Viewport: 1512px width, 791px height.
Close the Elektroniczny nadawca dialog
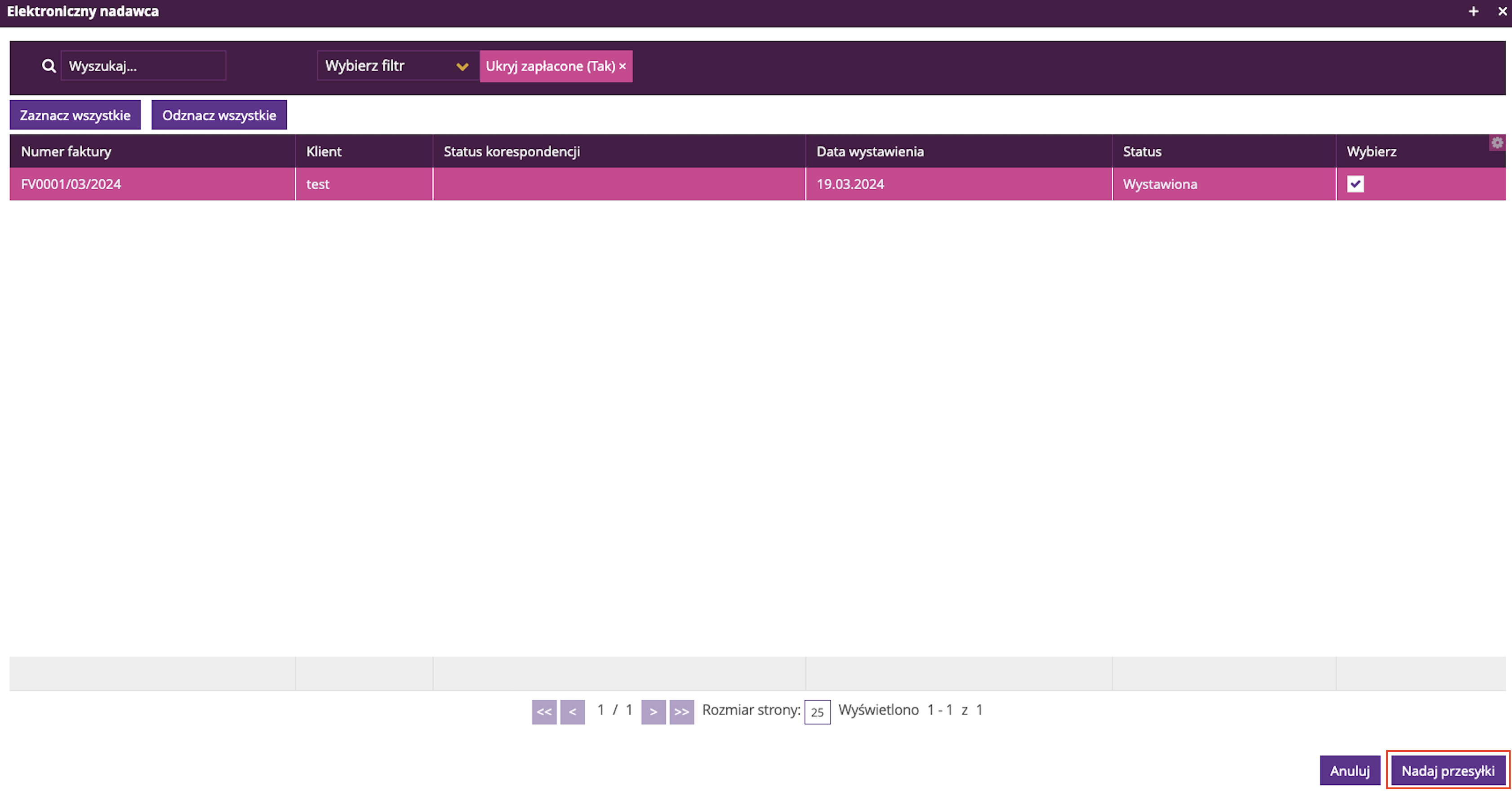coord(1502,11)
